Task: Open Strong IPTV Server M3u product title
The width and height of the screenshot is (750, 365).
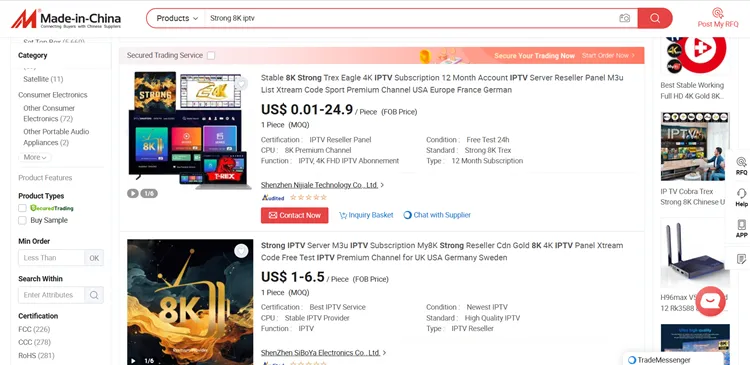Action: point(442,252)
